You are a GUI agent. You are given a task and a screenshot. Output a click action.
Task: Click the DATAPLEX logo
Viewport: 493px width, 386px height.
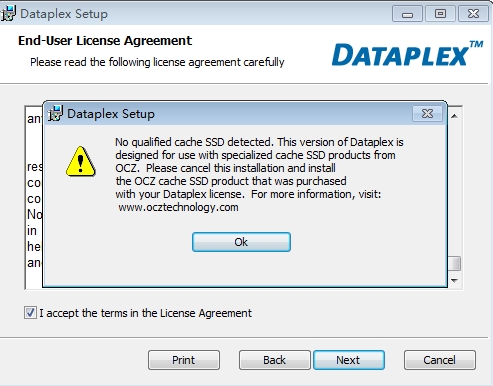(x=407, y=54)
